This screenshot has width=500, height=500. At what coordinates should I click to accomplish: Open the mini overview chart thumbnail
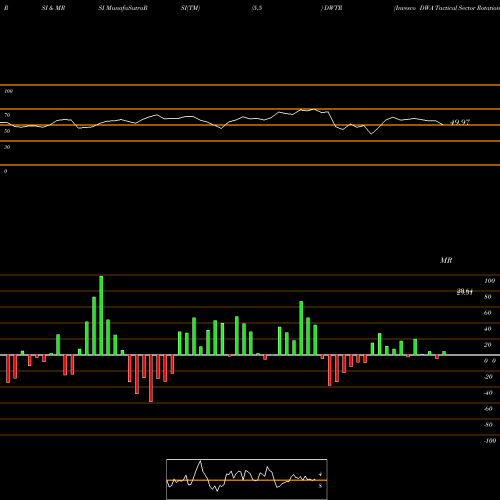247,479
